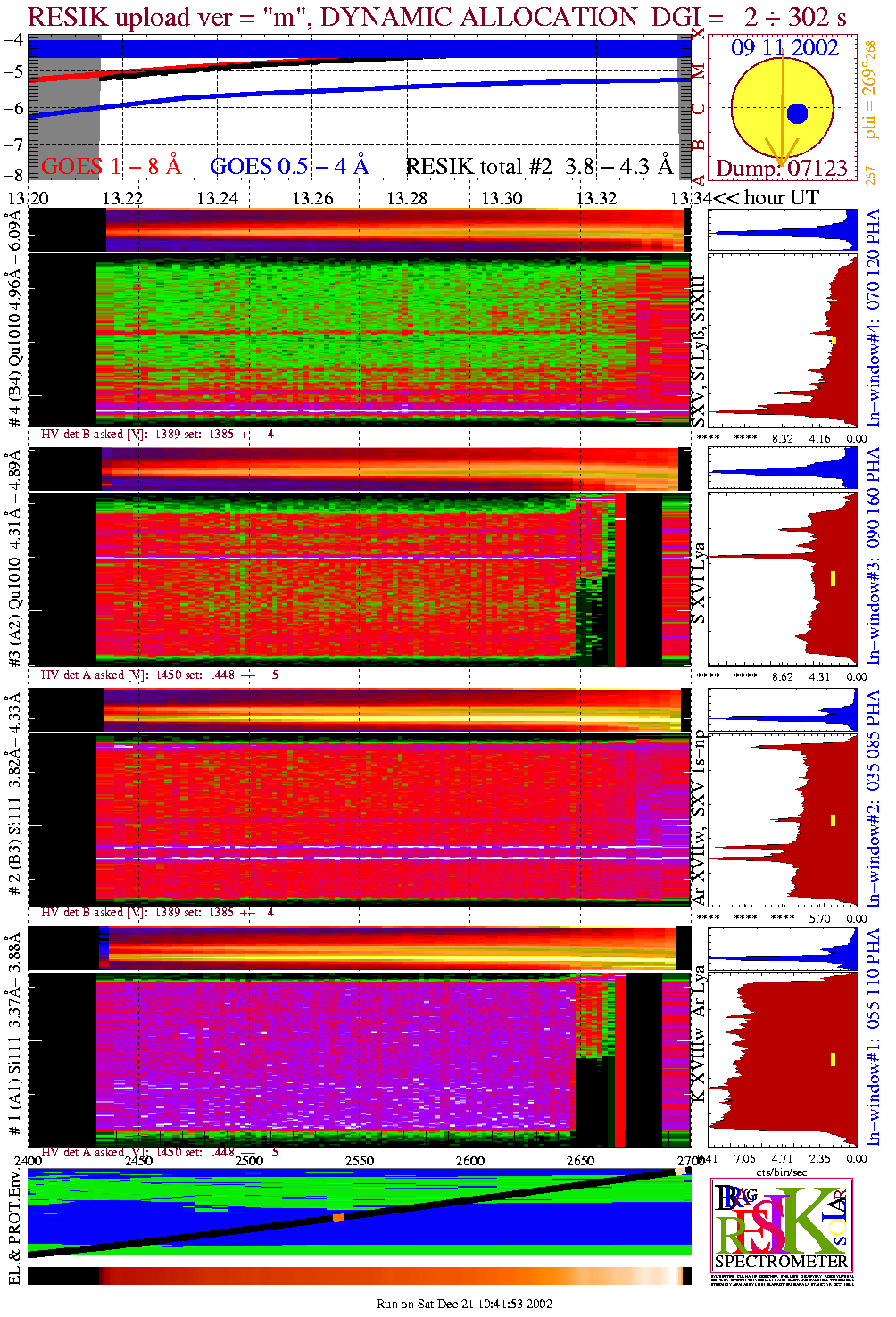Click the Run on Sat Dec 21 timestamp

click(x=464, y=1304)
